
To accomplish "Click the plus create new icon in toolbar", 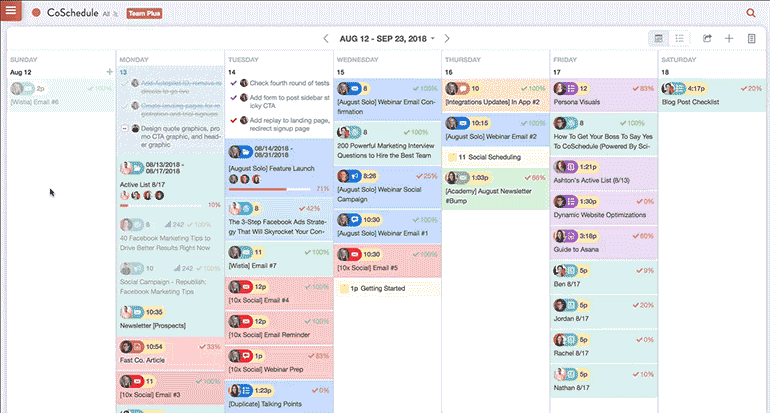I will [x=729, y=38].
